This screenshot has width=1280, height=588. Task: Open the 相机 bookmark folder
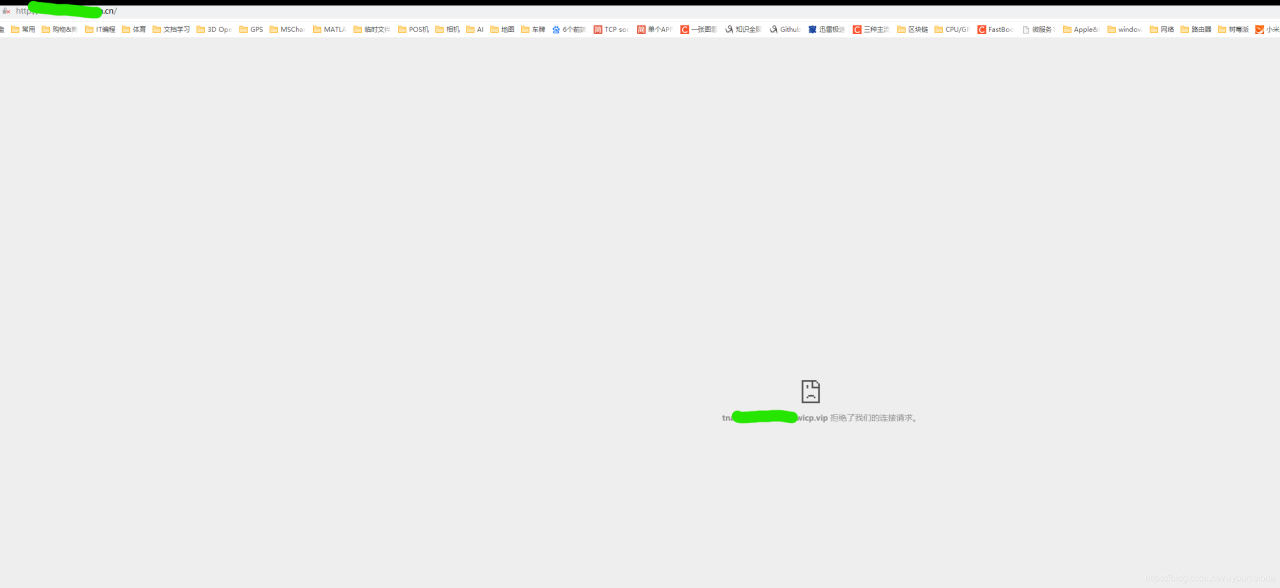(448, 30)
